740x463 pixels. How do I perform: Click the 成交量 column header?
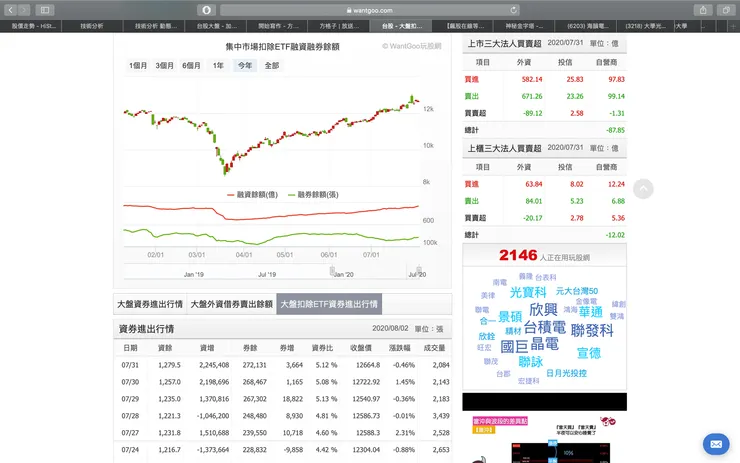tap(434, 348)
